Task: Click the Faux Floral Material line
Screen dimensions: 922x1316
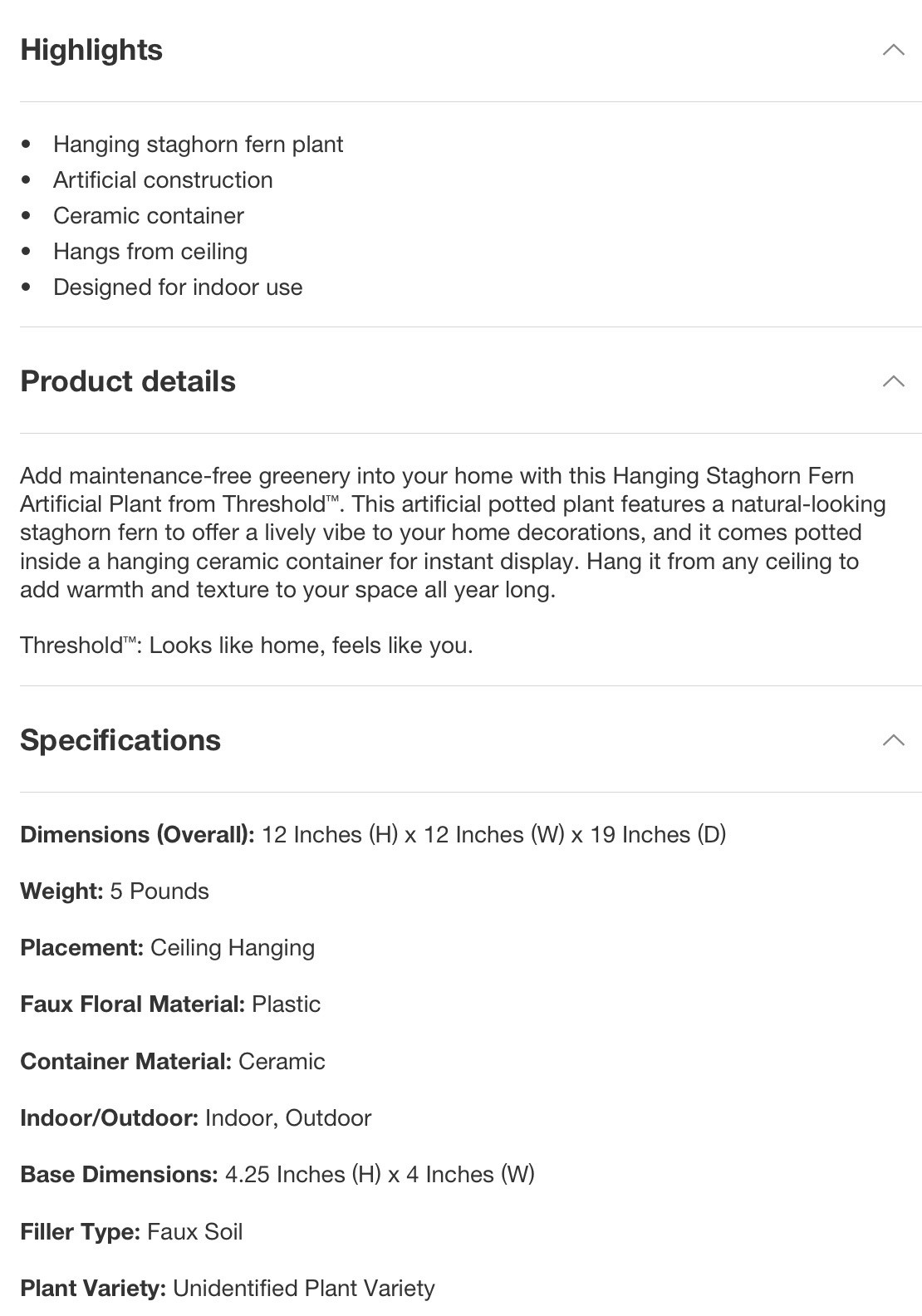Action: tap(170, 1004)
